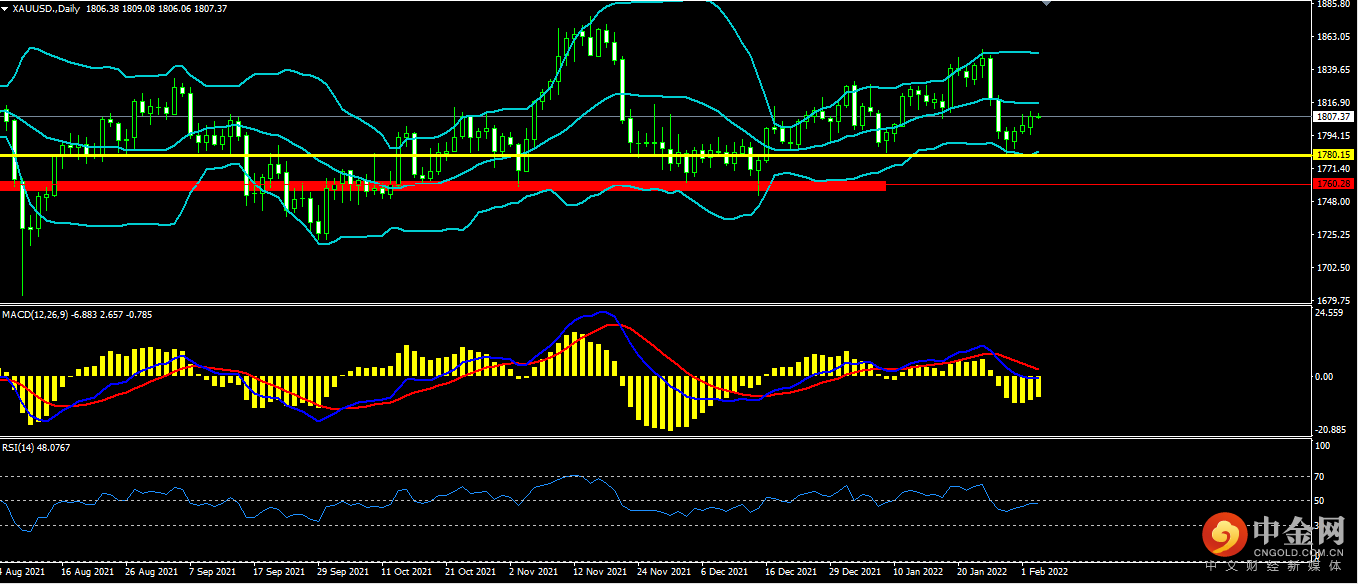Image resolution: width=1359 pixels, height=584 pixels.
Task: Select the yellow price label 1780.15
Action: coord(1334,155)
